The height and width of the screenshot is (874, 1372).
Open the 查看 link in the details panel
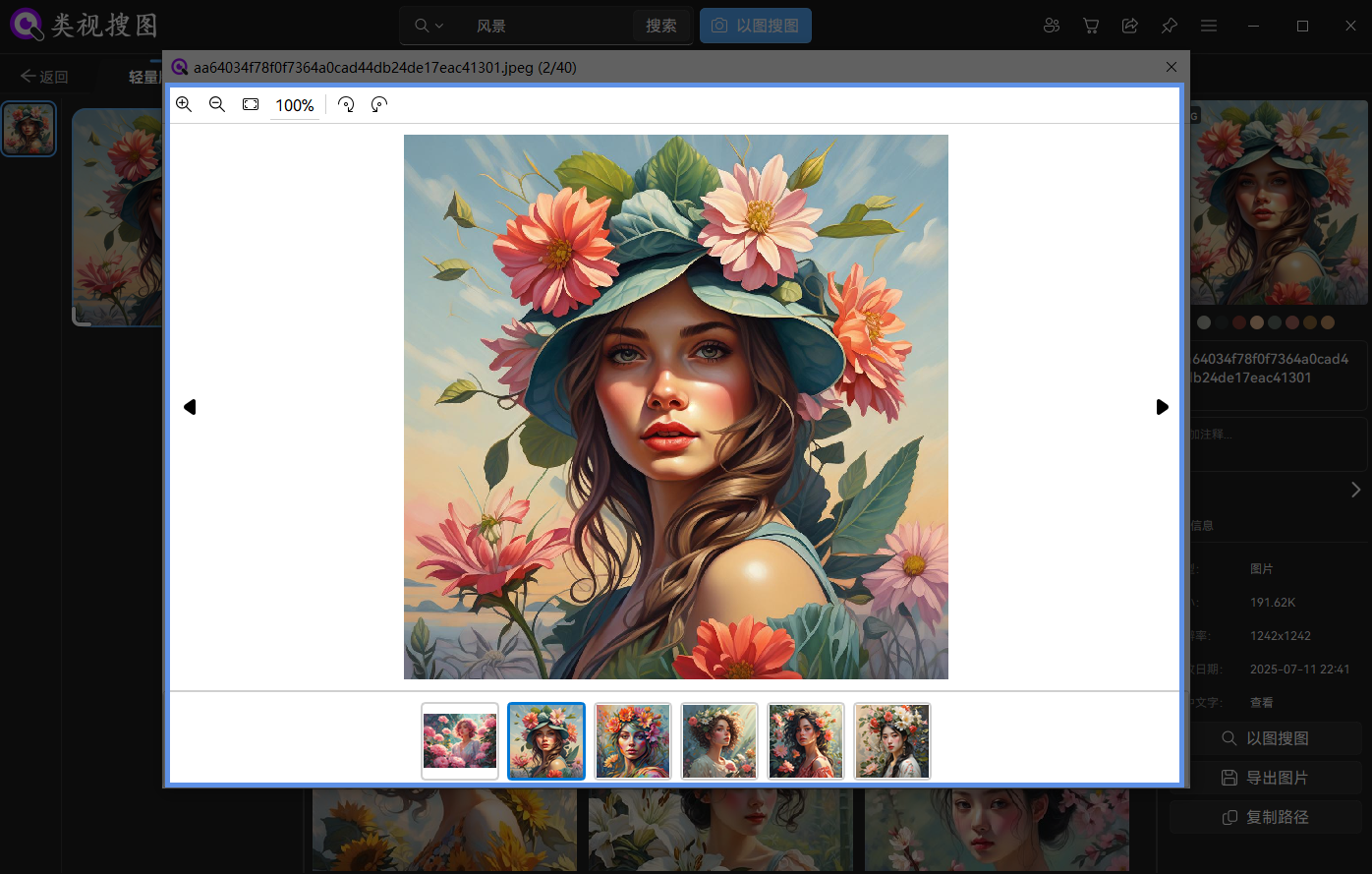1261,703
